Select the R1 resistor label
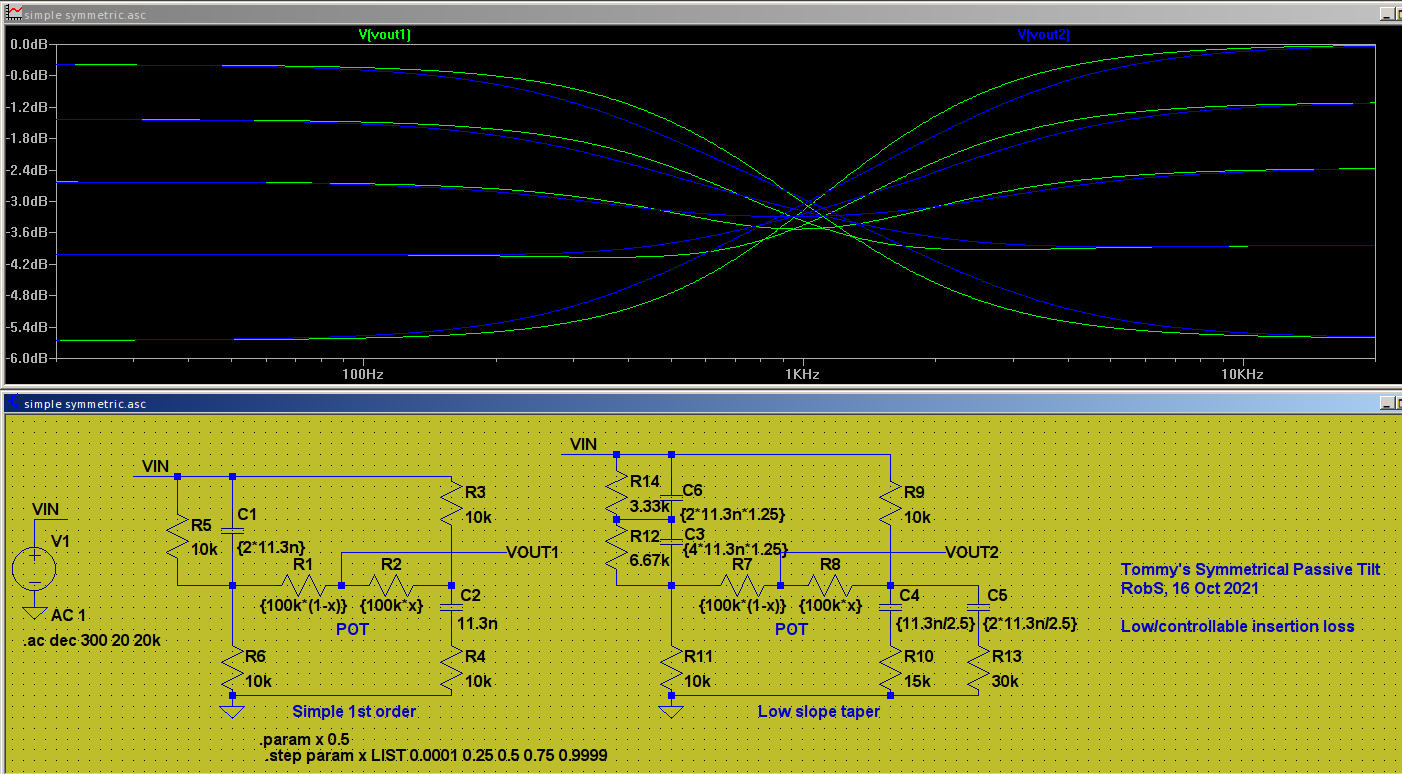Screen dimensions: 1402x774 click(302, 565)
